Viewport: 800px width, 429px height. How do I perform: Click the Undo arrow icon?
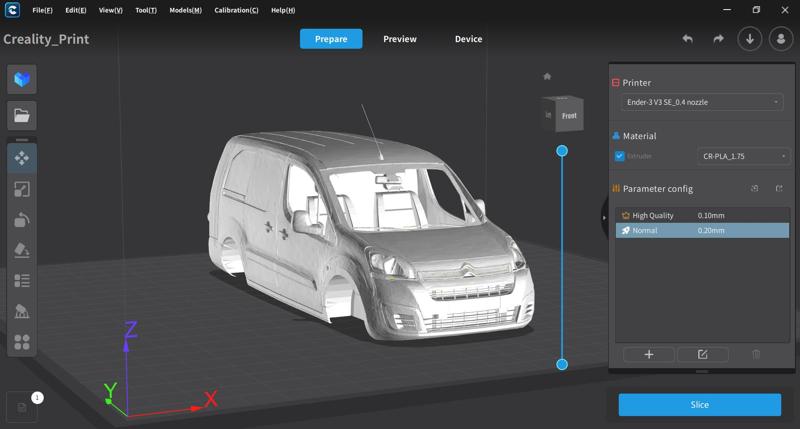tap(688, 39)
